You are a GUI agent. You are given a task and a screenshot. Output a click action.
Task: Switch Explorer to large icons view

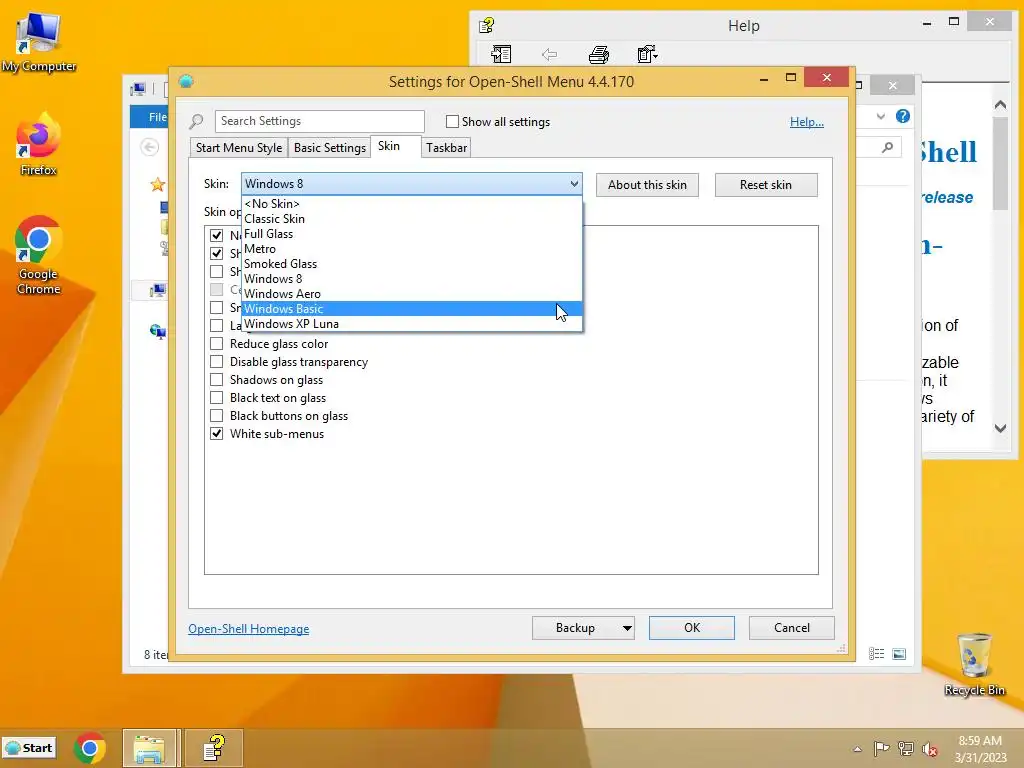pos(899,654)
